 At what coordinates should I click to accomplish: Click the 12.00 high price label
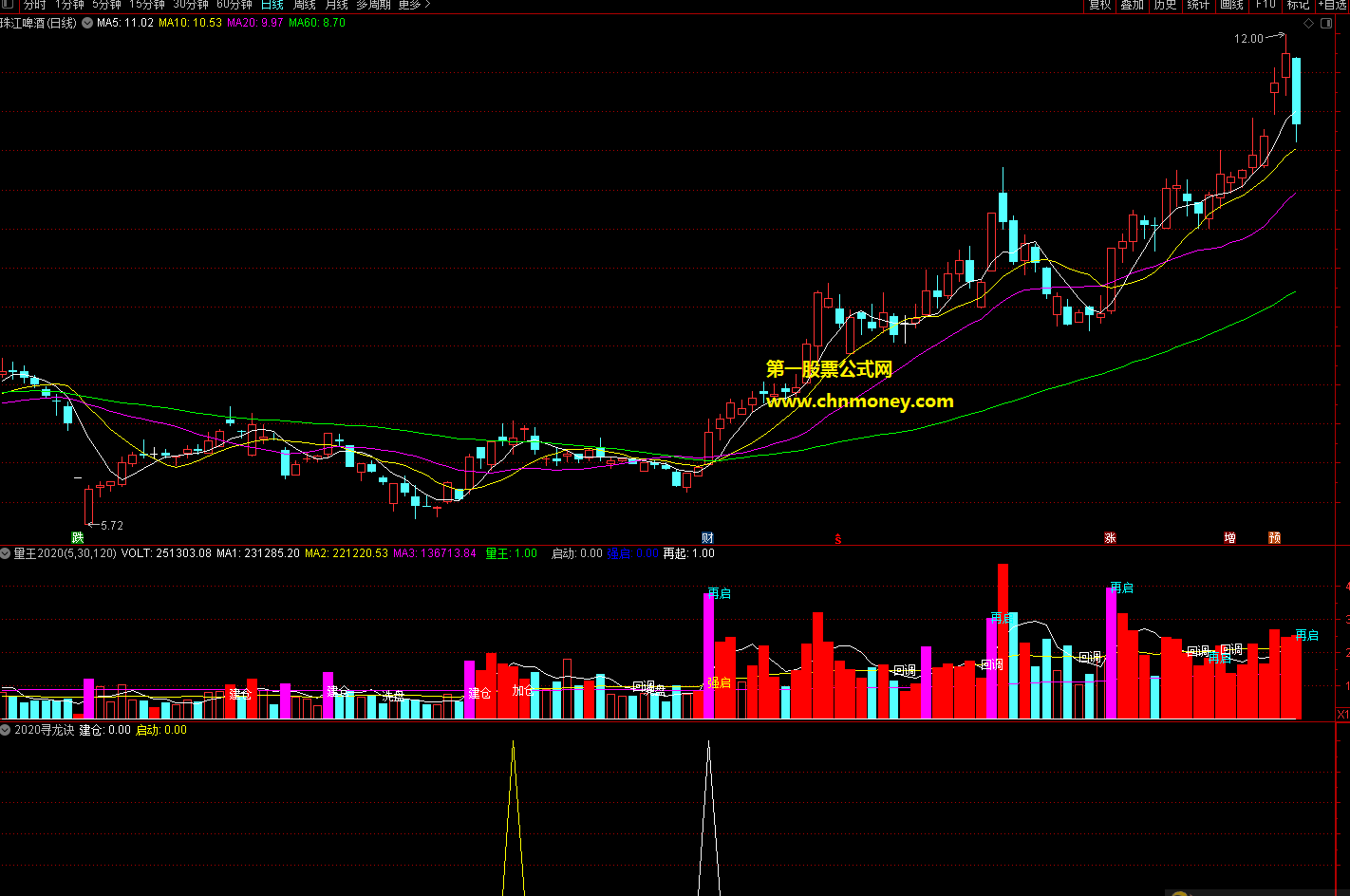point(1248,39)
